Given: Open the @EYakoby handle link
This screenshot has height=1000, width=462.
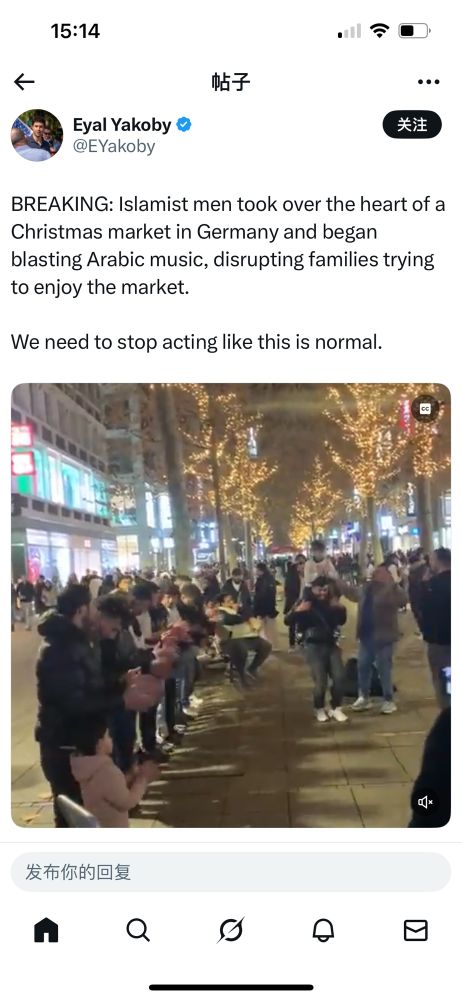Looking at the screenshot, I should (114, 147).
